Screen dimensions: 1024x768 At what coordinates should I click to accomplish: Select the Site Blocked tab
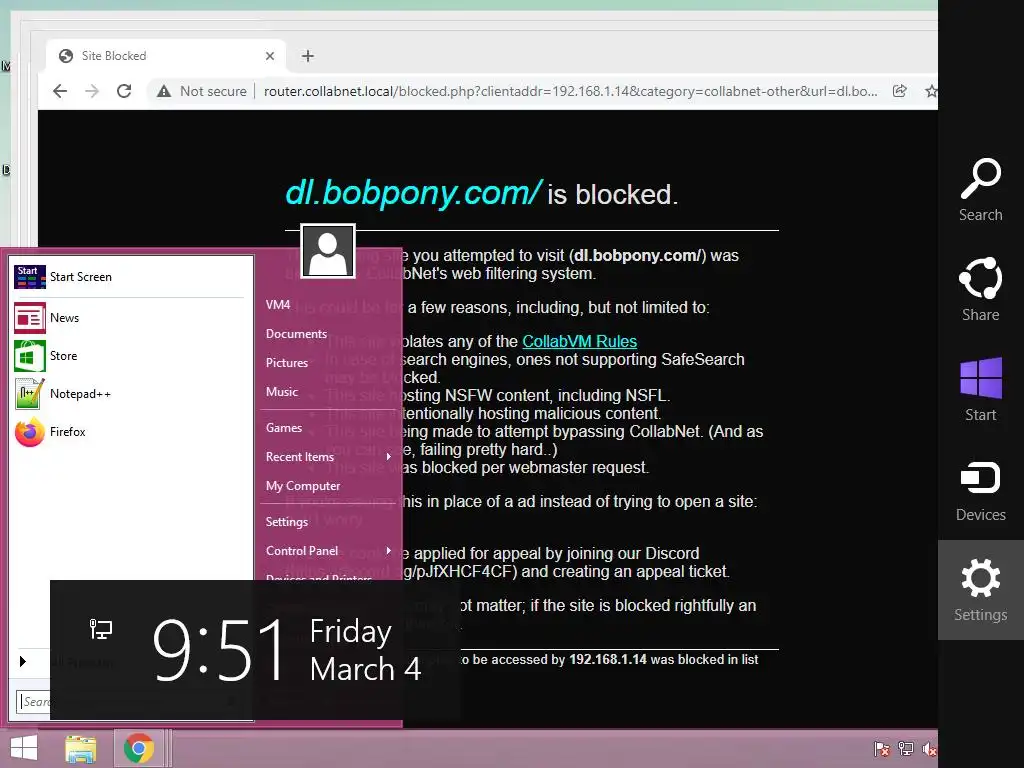pyautogui.click(x=166, y=56)
